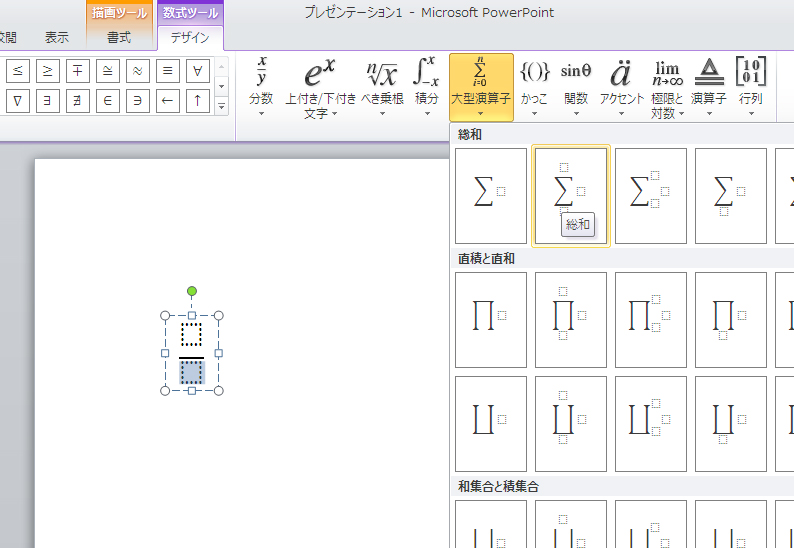This screenshot has height=548, width=794.
Task: Click the 数式ツール contextual tab header
Action: [190, 12]
